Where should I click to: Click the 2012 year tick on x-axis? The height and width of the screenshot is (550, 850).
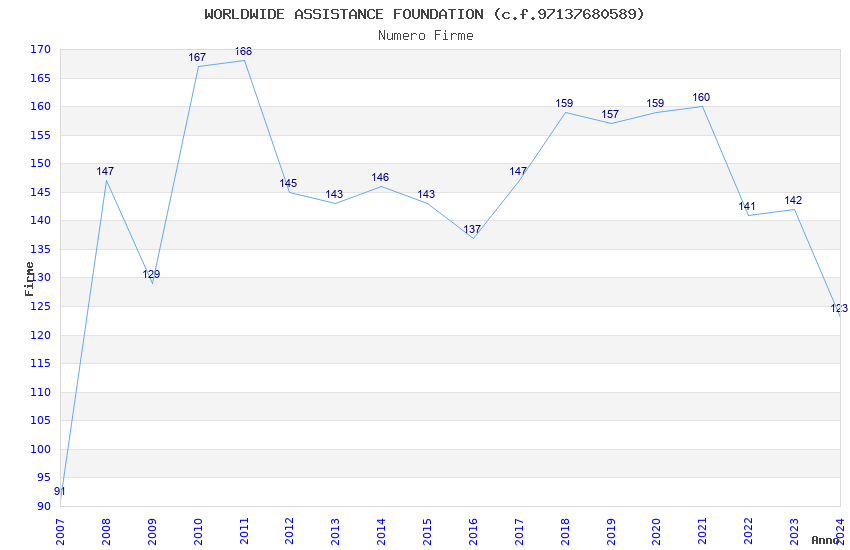click(289, 532)
